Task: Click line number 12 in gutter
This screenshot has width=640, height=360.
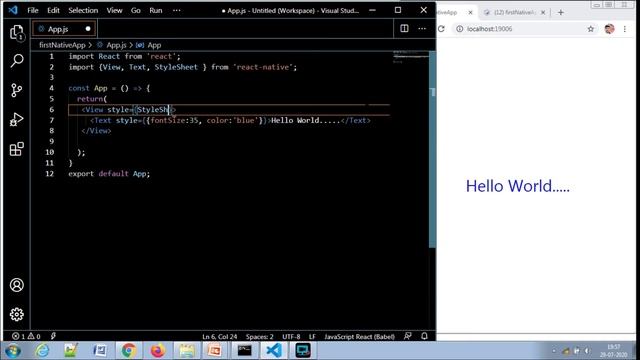Action: [49, 173]
